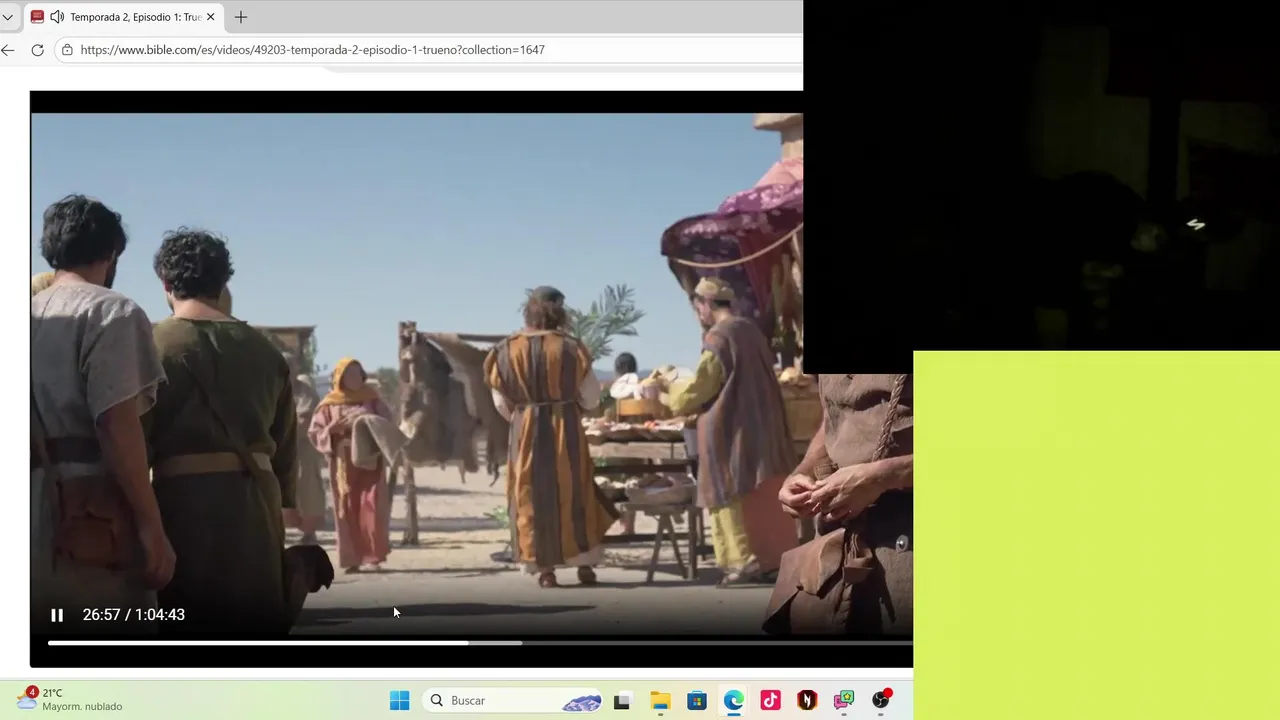Go back to the previous page
Viewport: 1280px width, 720px height.
click(8, 50)
